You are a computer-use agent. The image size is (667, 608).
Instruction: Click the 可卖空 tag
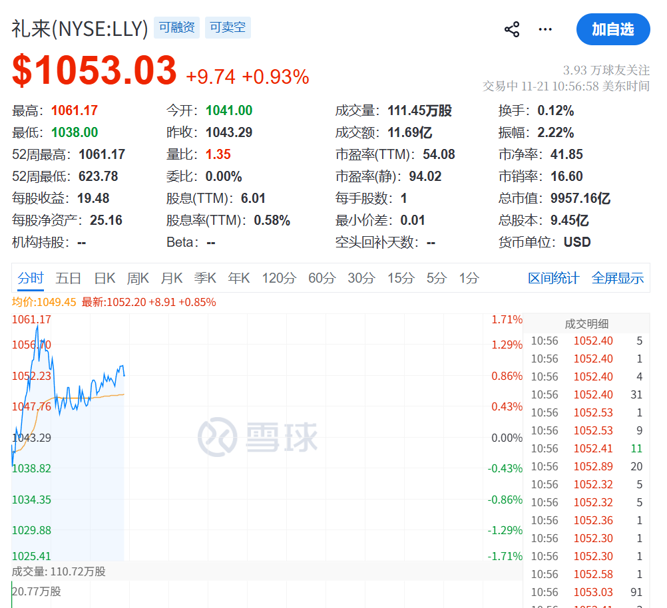click(x=228, y=28)
